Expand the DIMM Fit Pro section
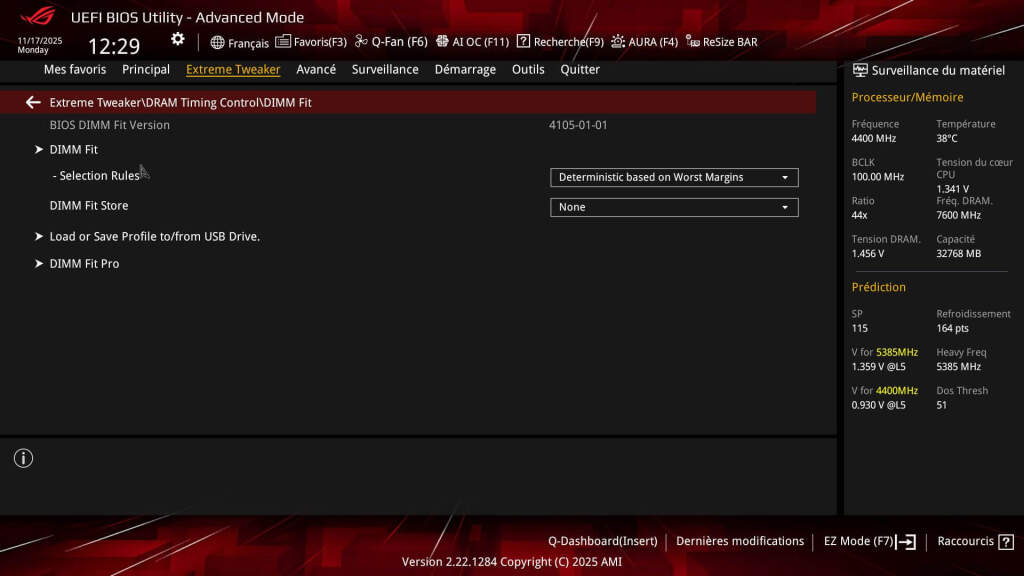 (x=84, y=263)
